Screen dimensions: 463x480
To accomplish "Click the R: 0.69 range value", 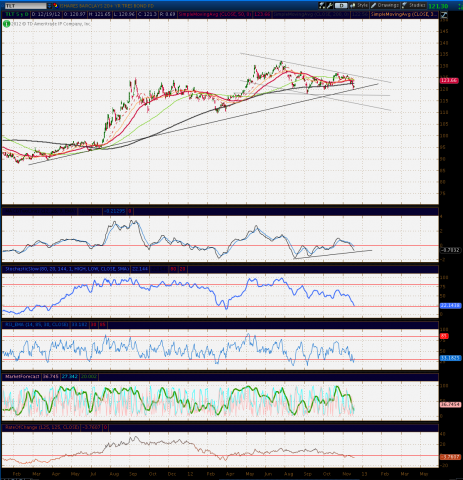I will point(167,14).
